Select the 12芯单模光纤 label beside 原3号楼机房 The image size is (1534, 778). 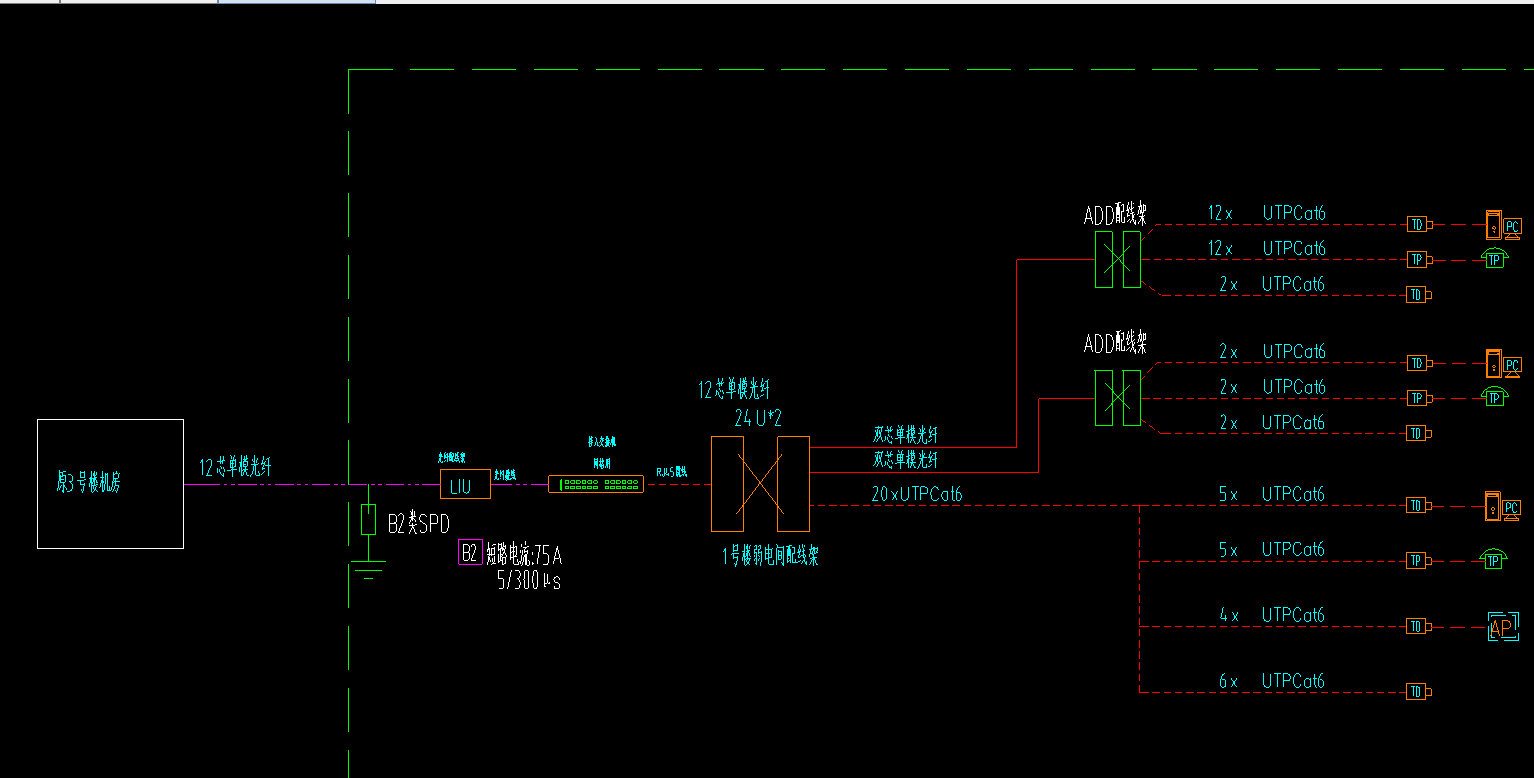pyautogui.click(x=235, y=466)
